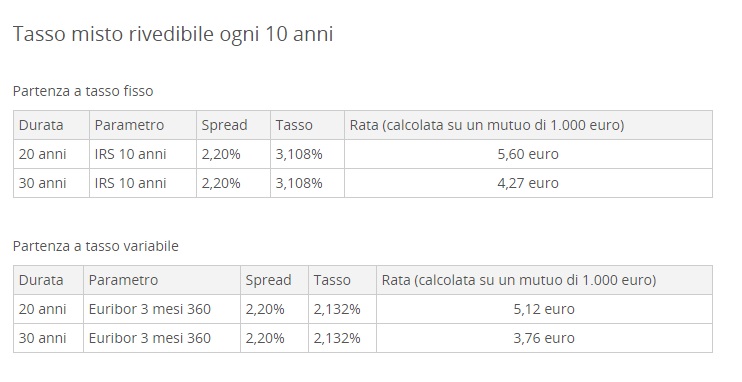Select the 5,60 euro rate cell
742x382 pixels.
tap(528, 154)
